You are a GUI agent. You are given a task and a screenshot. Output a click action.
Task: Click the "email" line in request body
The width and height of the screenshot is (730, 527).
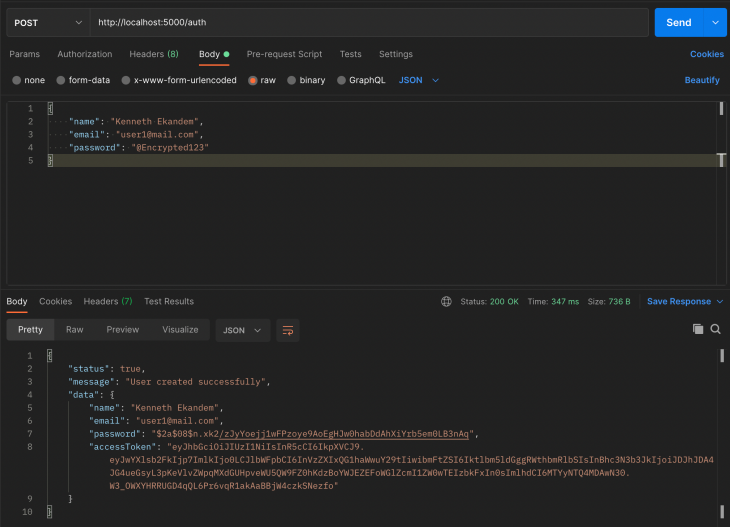[136, 135]
